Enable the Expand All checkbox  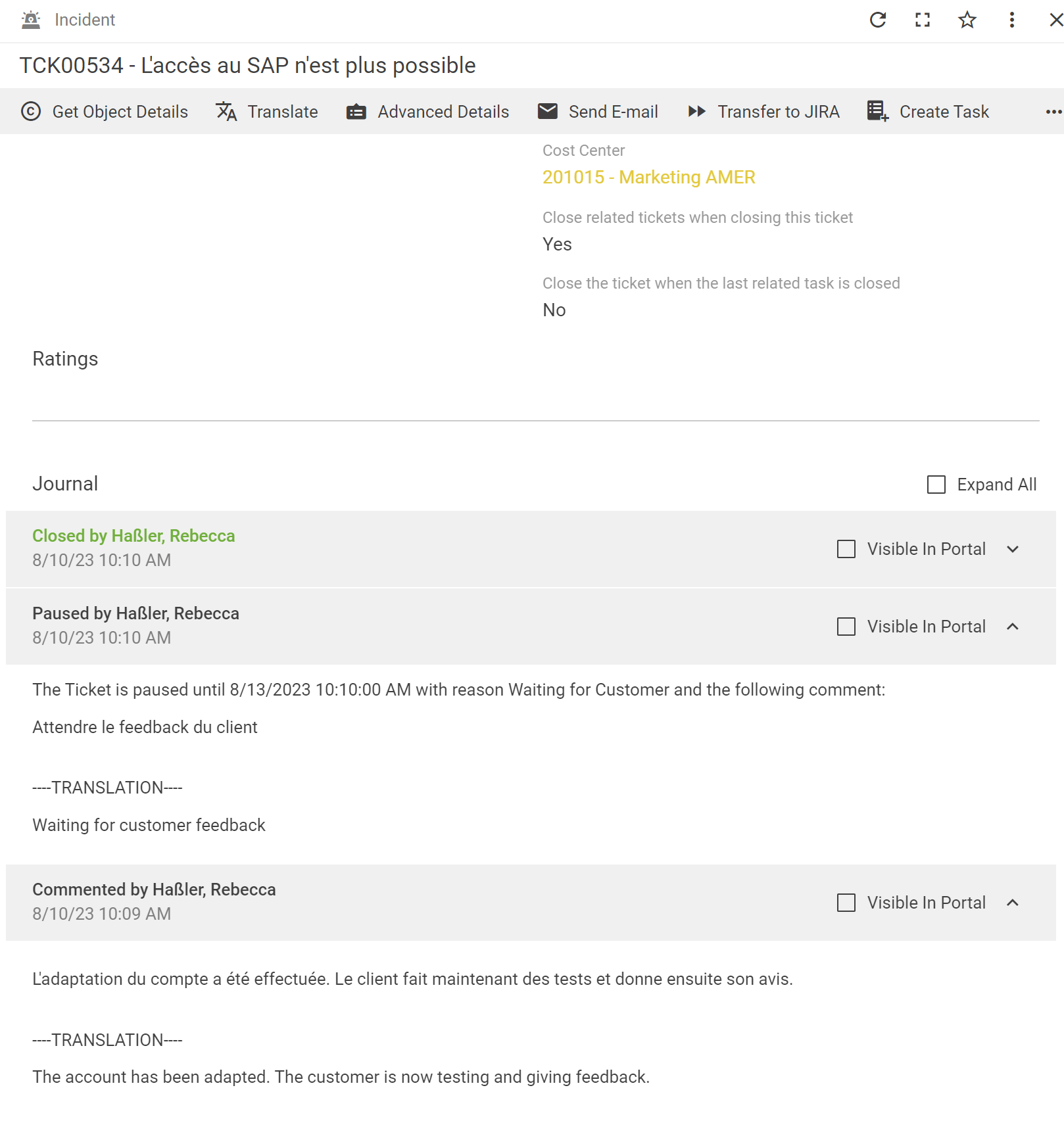(x=936, y=485)
